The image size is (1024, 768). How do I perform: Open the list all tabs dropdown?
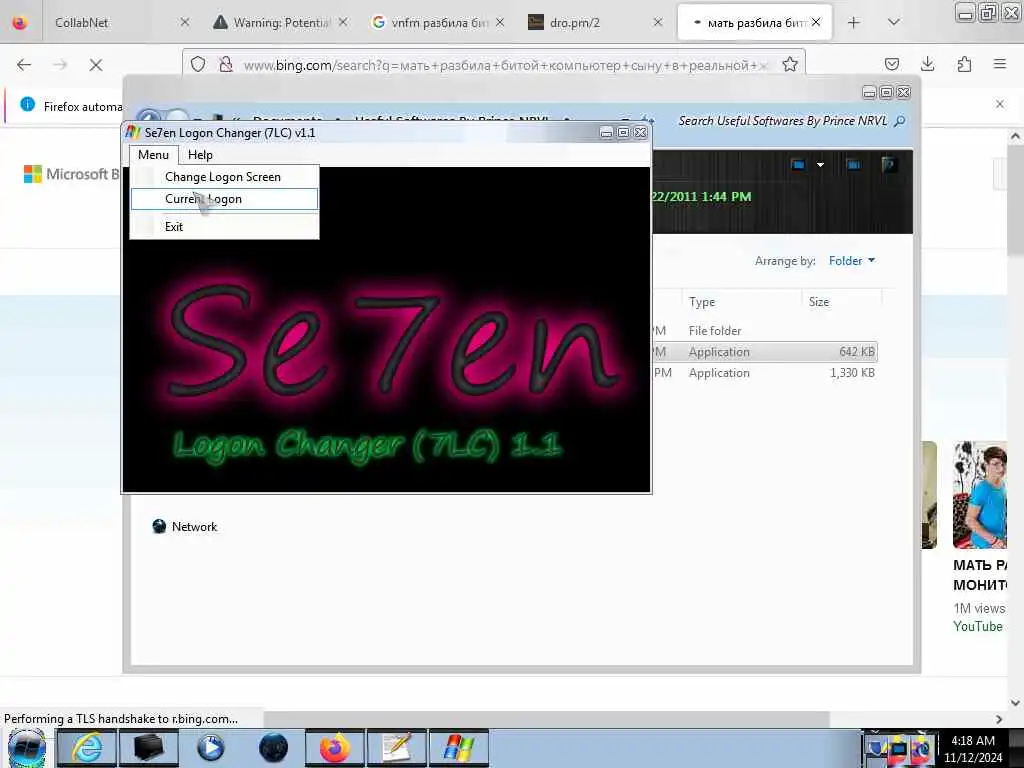pyautogui.click(x=894, y=22)
